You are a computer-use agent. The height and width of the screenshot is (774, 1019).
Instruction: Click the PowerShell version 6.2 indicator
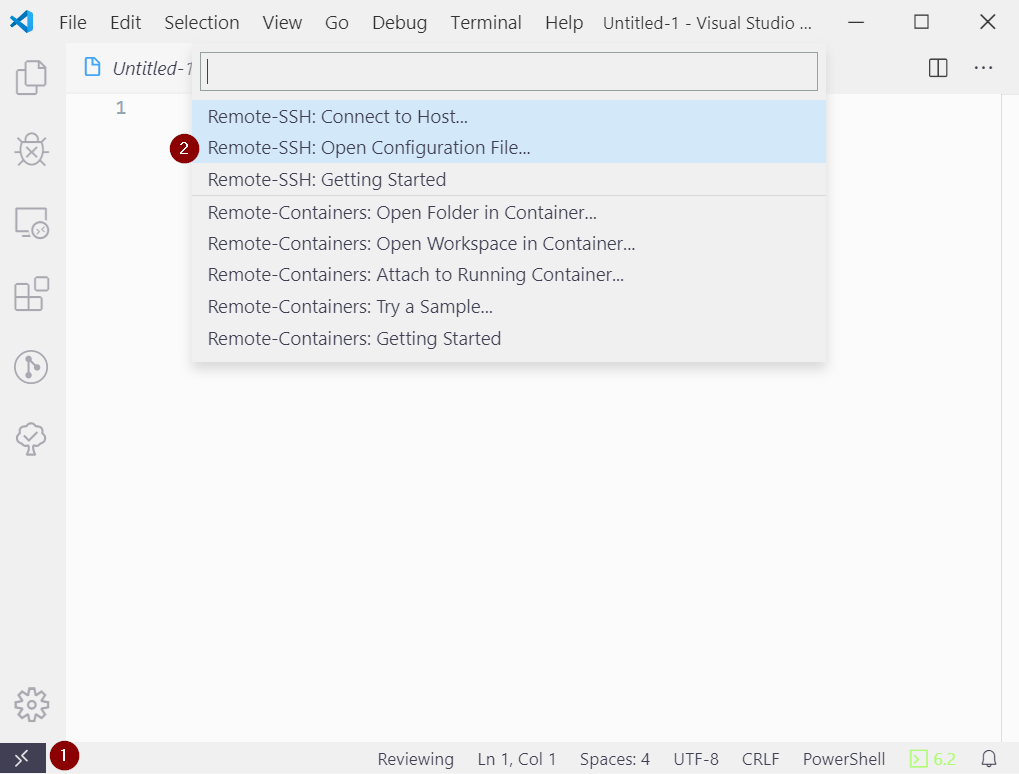(933, 758)
